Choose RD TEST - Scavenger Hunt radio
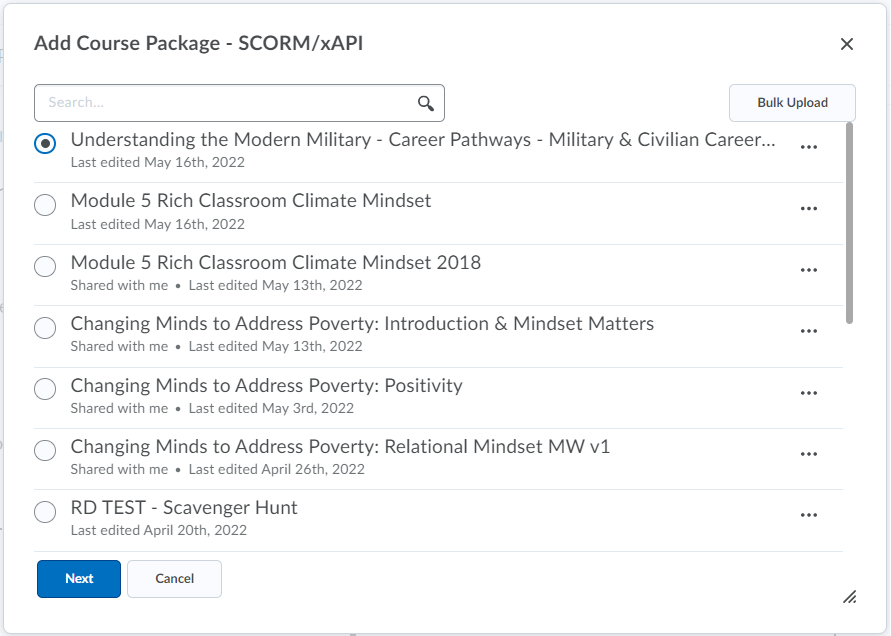This screenshot has height=636, width=891. (x=45, y=512)
